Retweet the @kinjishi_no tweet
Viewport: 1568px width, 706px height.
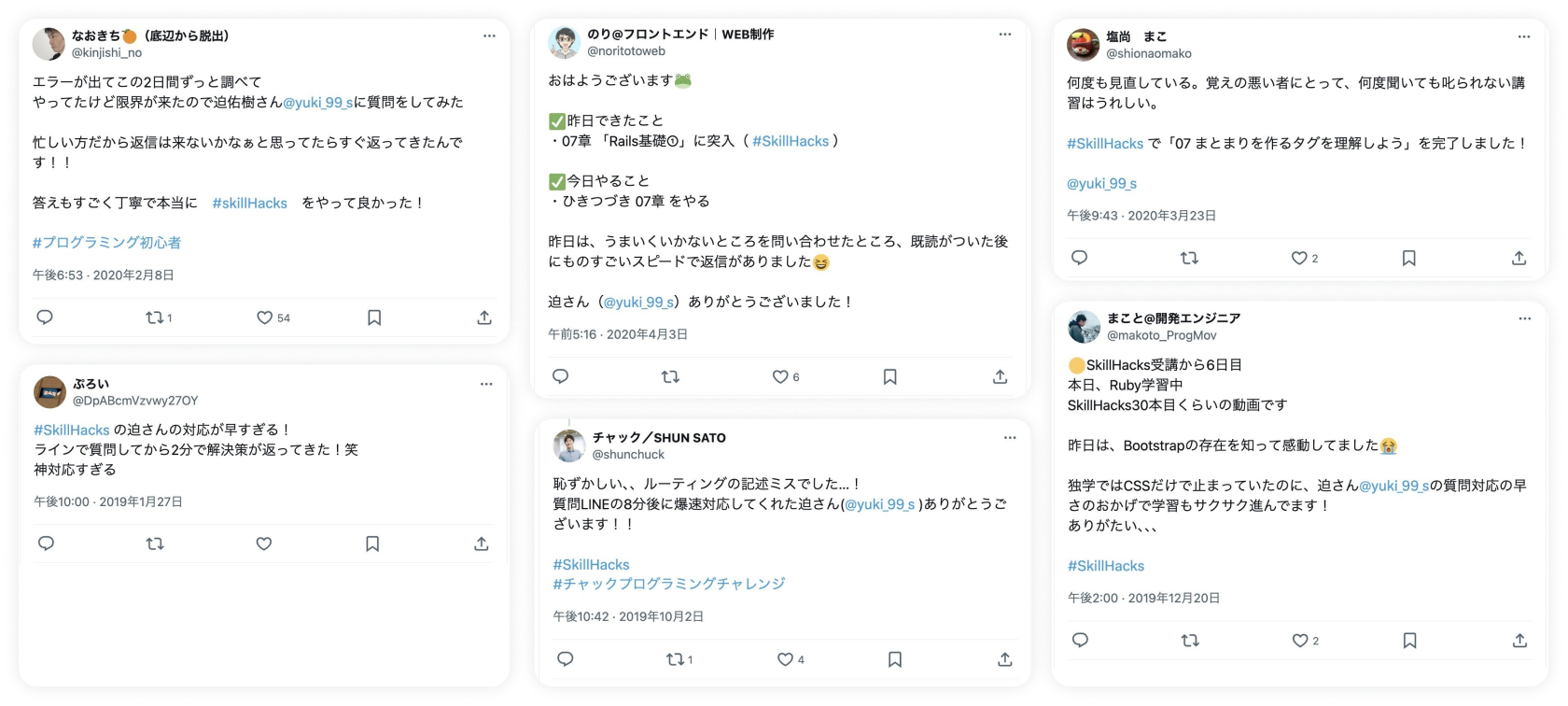pos(155,318)
